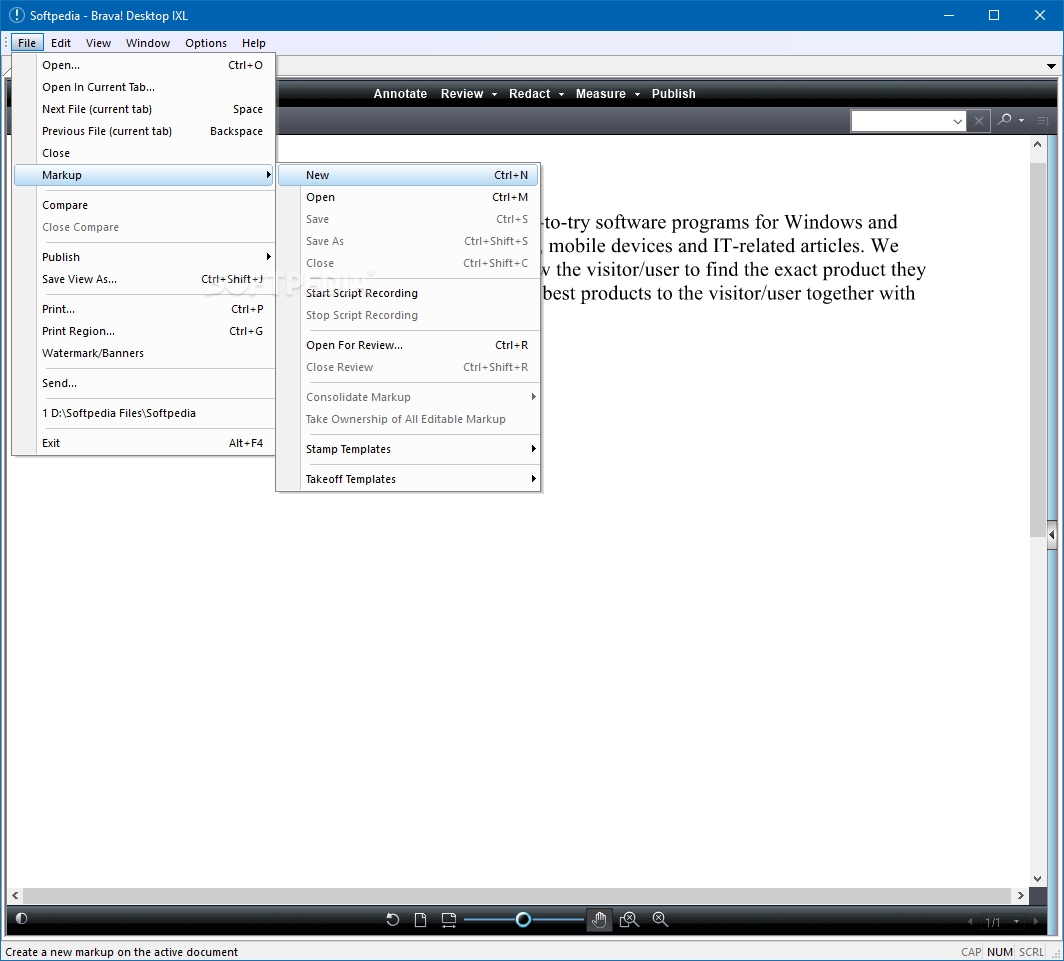Expand the Measure toolbar dropdown
The height and width of the screenshot is (961, 1064).
[x=637, y=94]
